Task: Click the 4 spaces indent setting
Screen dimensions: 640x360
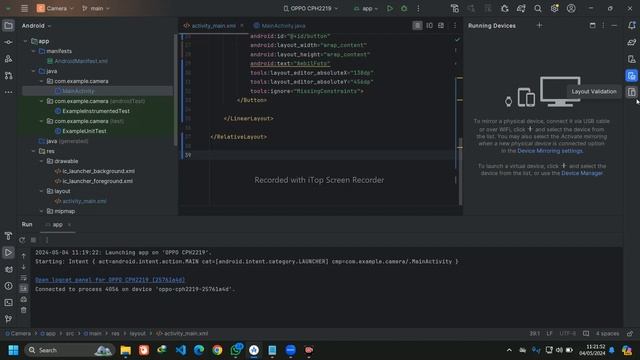Action: click(x=607, y=333)
